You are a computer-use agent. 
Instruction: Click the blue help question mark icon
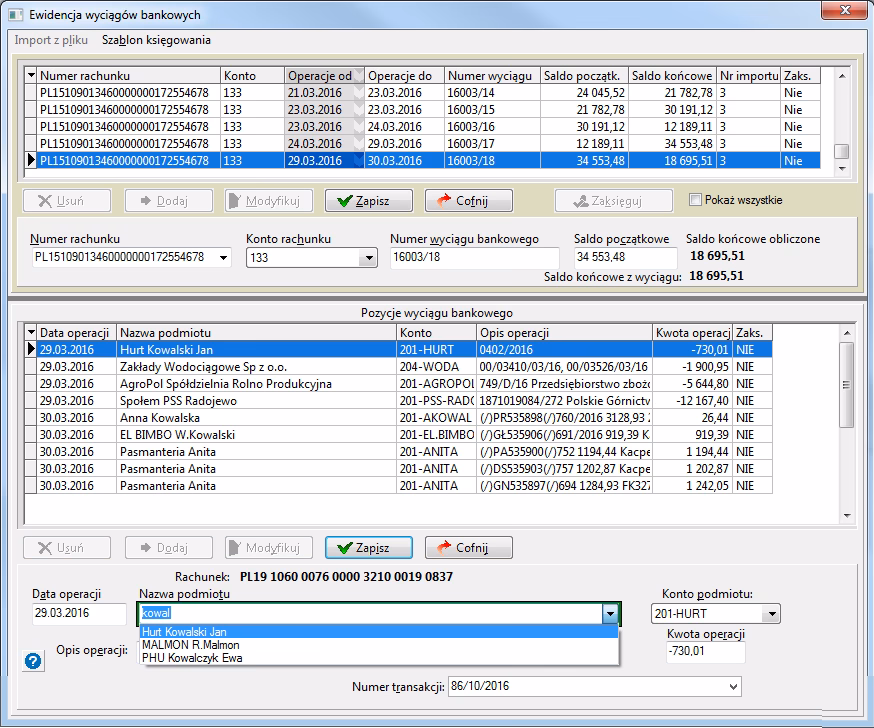click(x=33, y=660)
